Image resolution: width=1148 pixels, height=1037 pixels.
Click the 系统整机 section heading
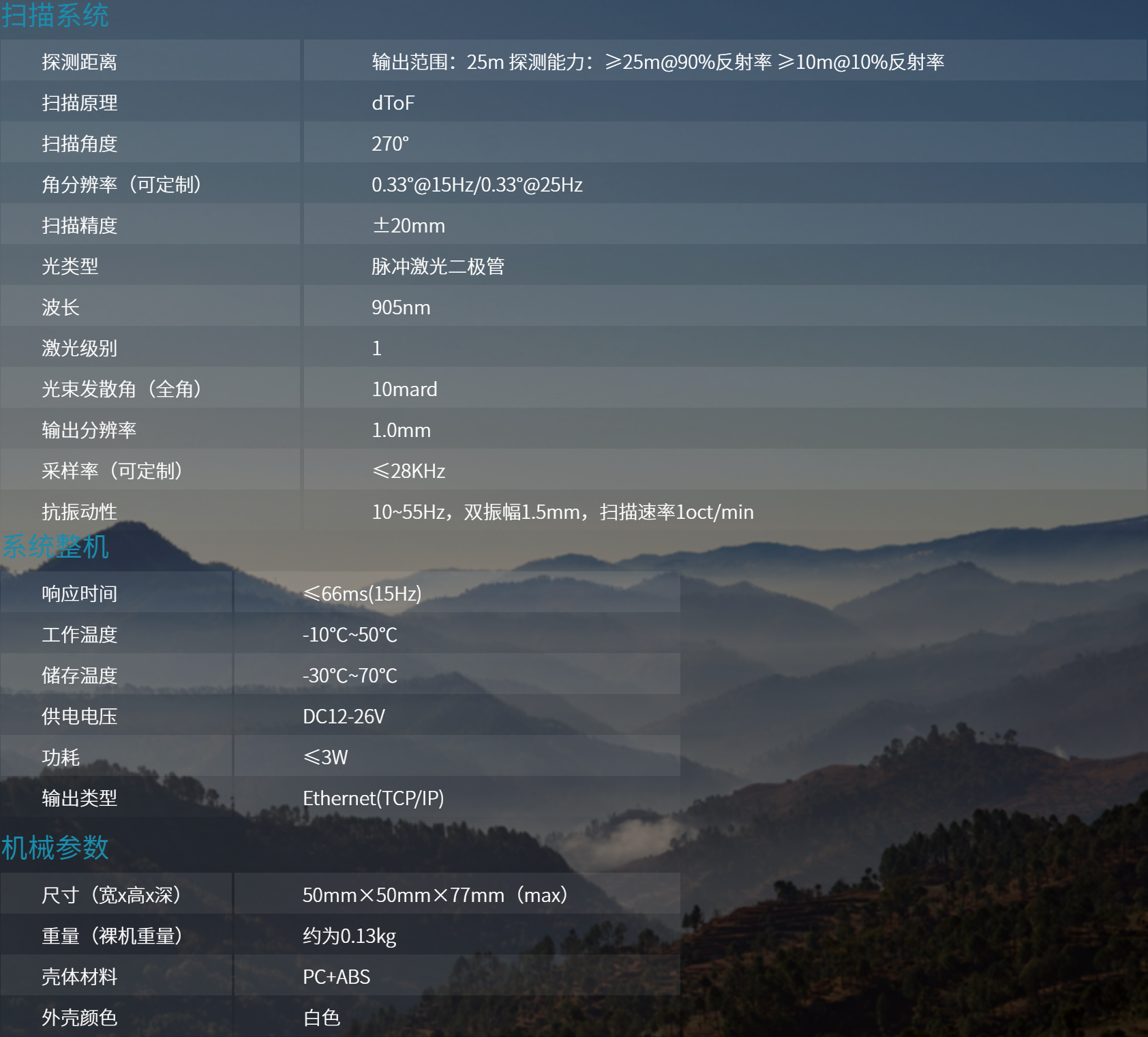pos(55,547)
